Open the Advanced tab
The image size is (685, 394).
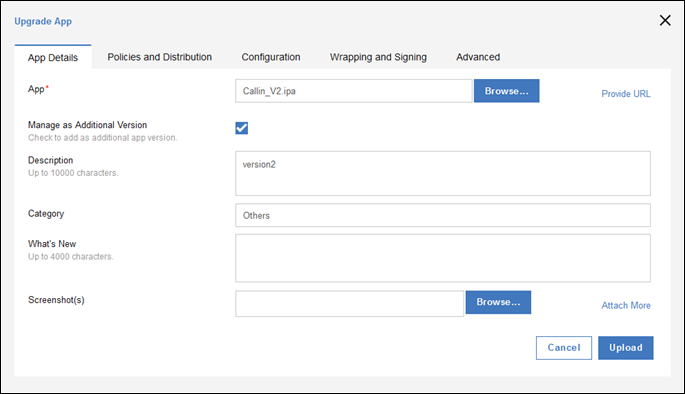478,57
